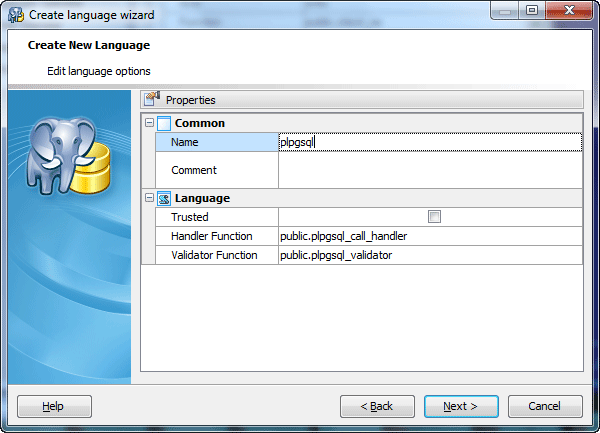Click into the empty Comment field
This screenshot has width=600, height=433.
(x=430, y=170)
